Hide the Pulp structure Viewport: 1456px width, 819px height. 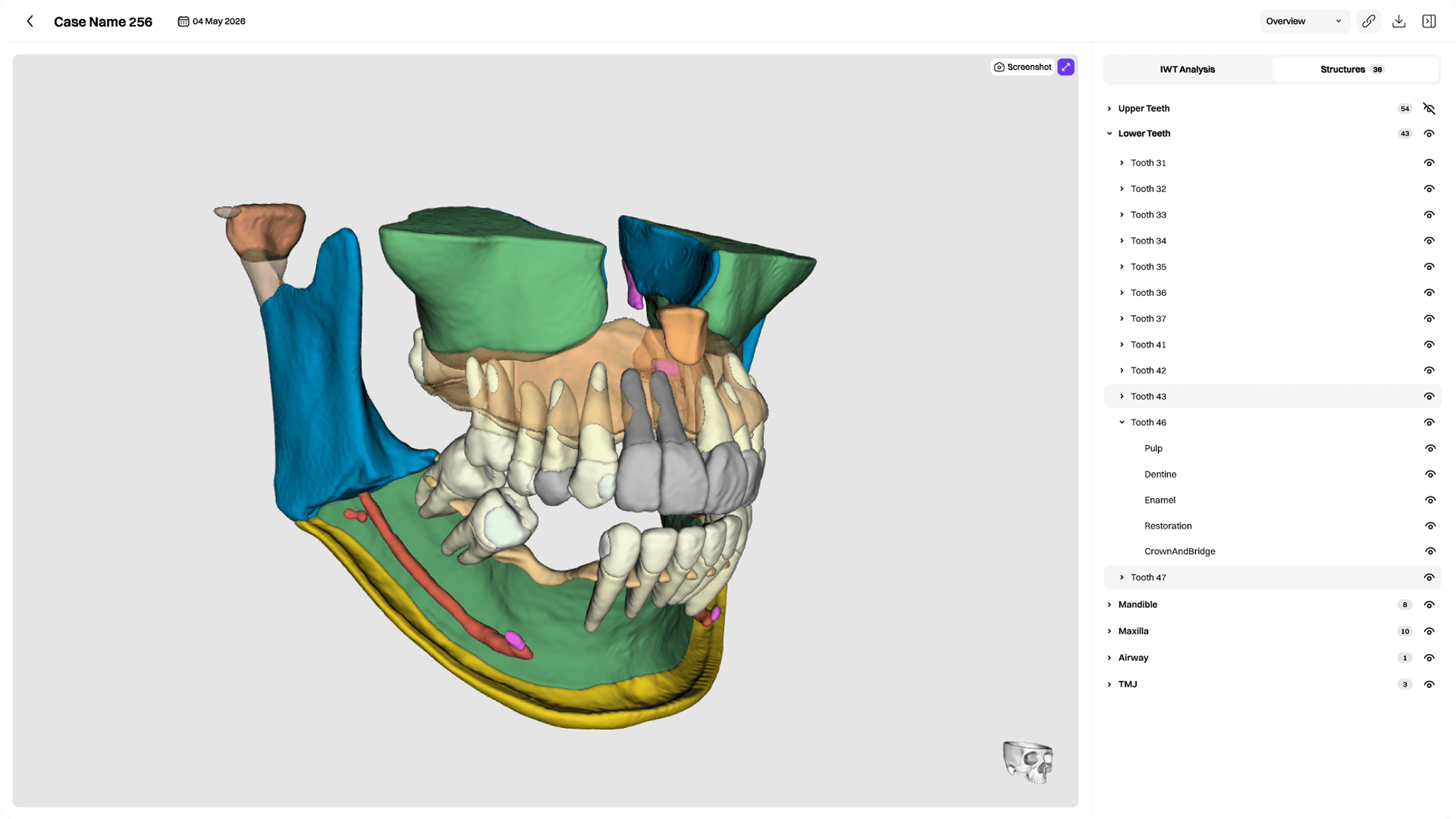(x=1430, y=449)
